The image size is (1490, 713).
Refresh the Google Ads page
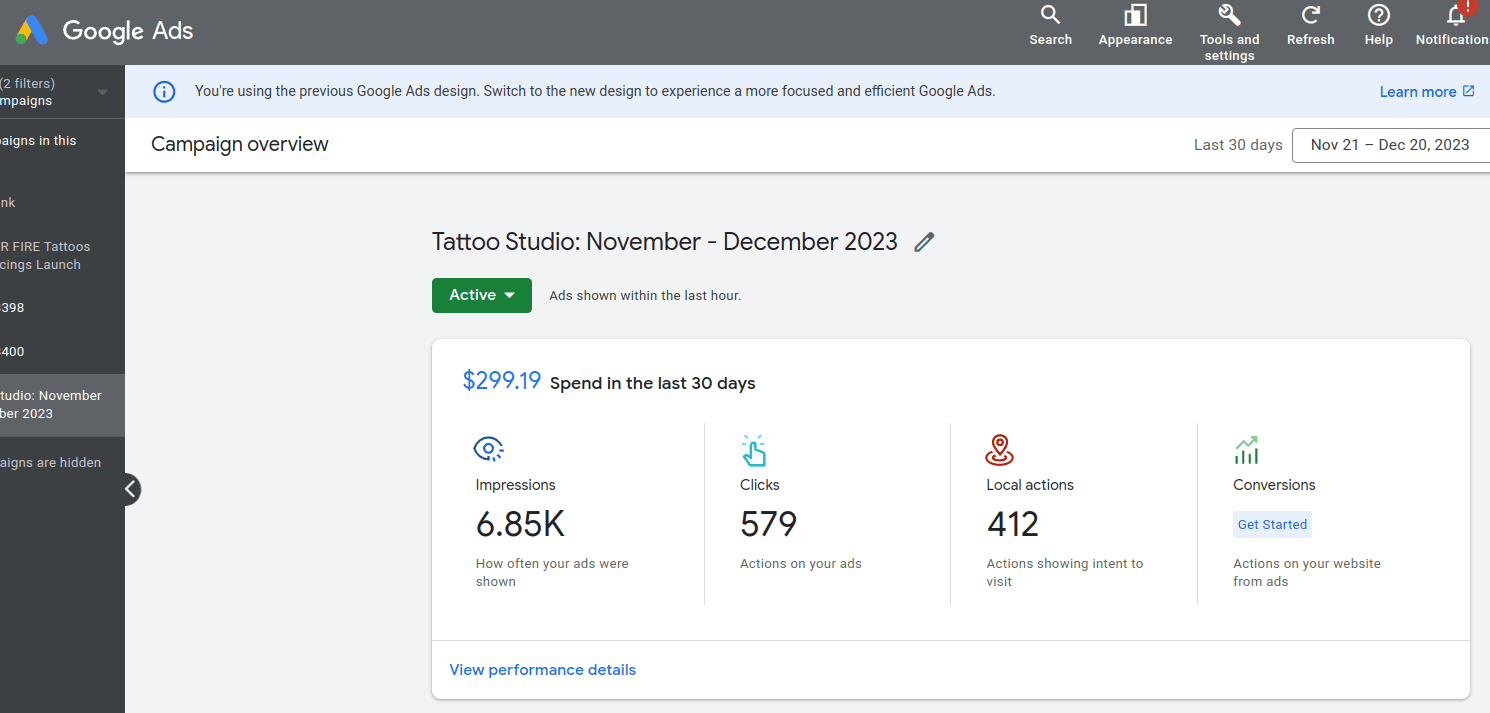click(1310, 26)
